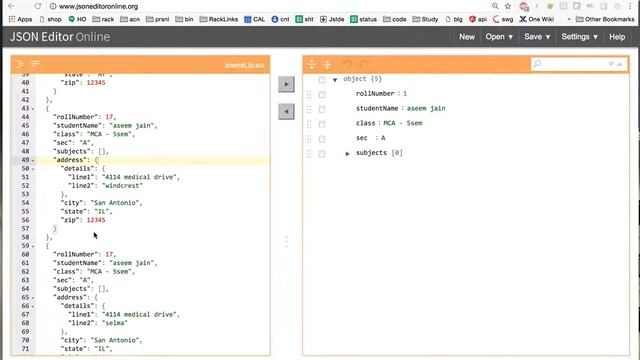Fold code block at line 43
640x360 pixels.
pos(33,109)
